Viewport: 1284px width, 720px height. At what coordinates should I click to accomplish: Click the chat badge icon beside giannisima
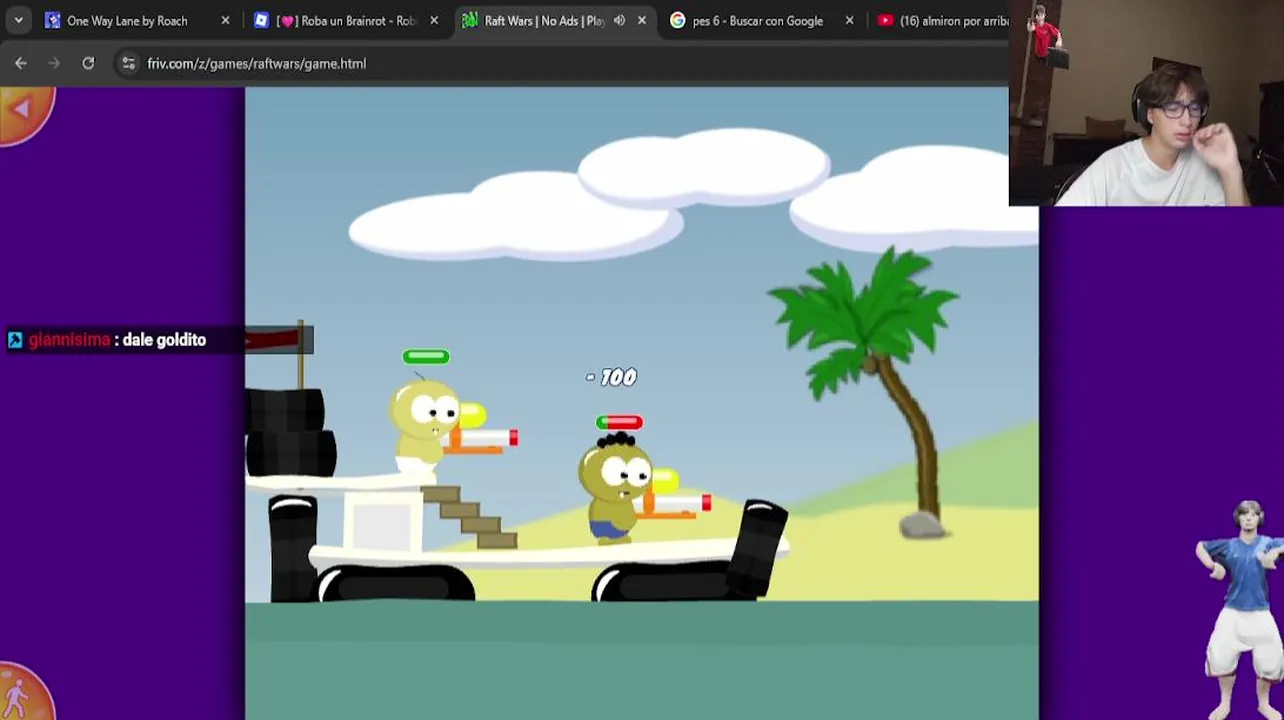[x=15, y=340]
